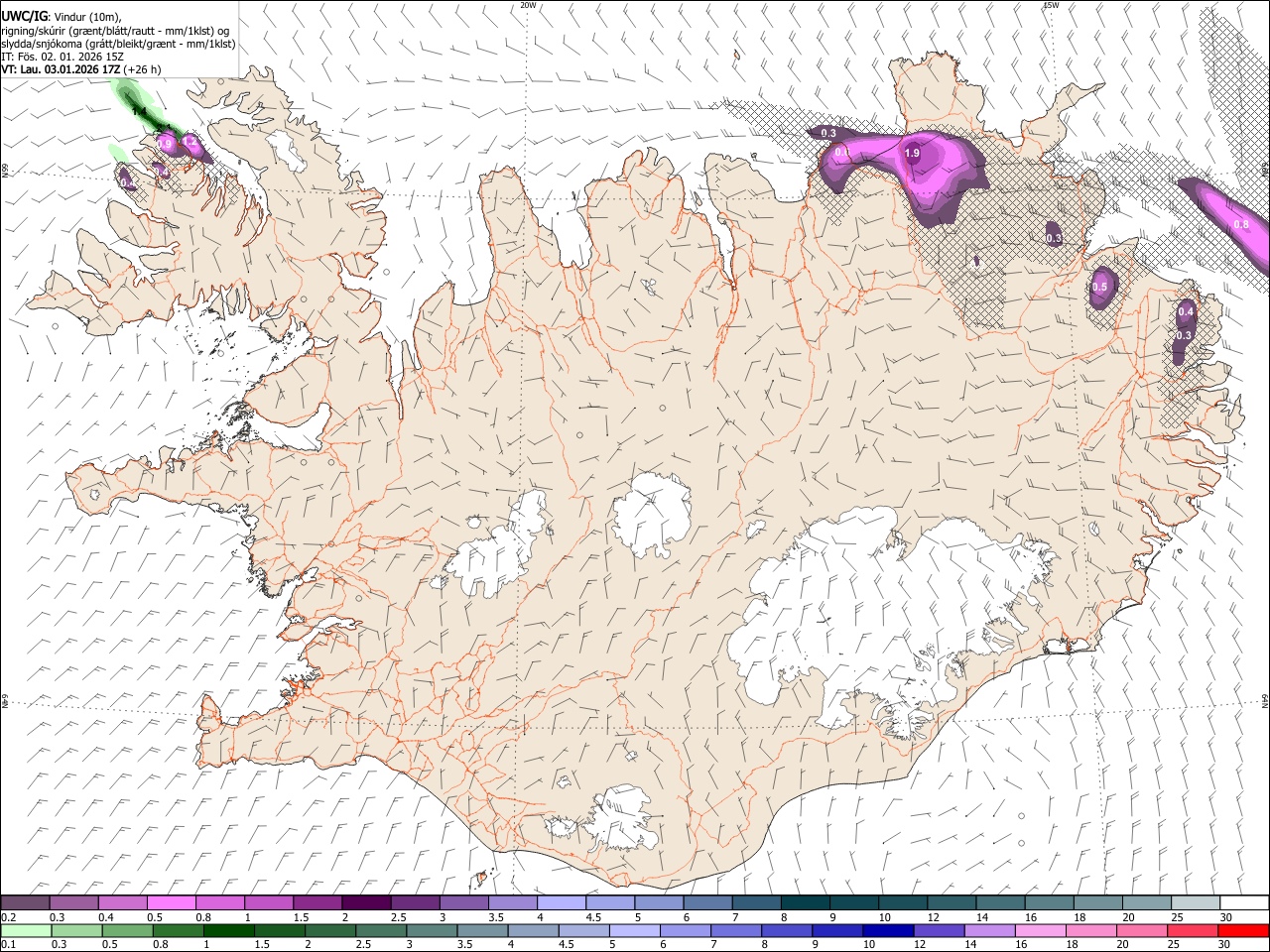
Task: Select the initial time 'IT: Fös. 02. 01. 2026 15Z'
Action: [x=63, y=57]
